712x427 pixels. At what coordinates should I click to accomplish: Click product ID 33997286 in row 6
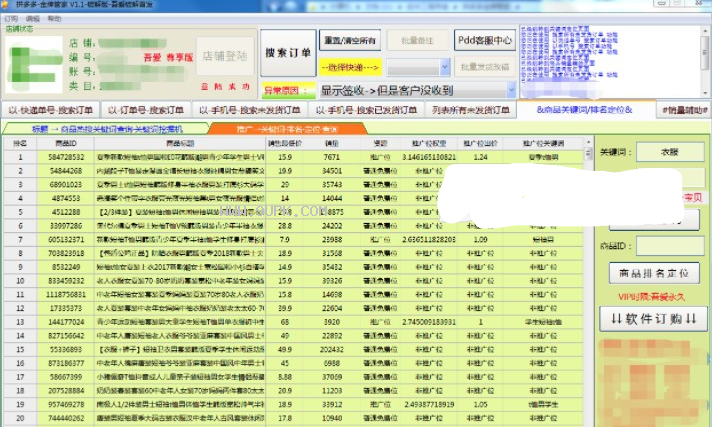pos(66,225)
